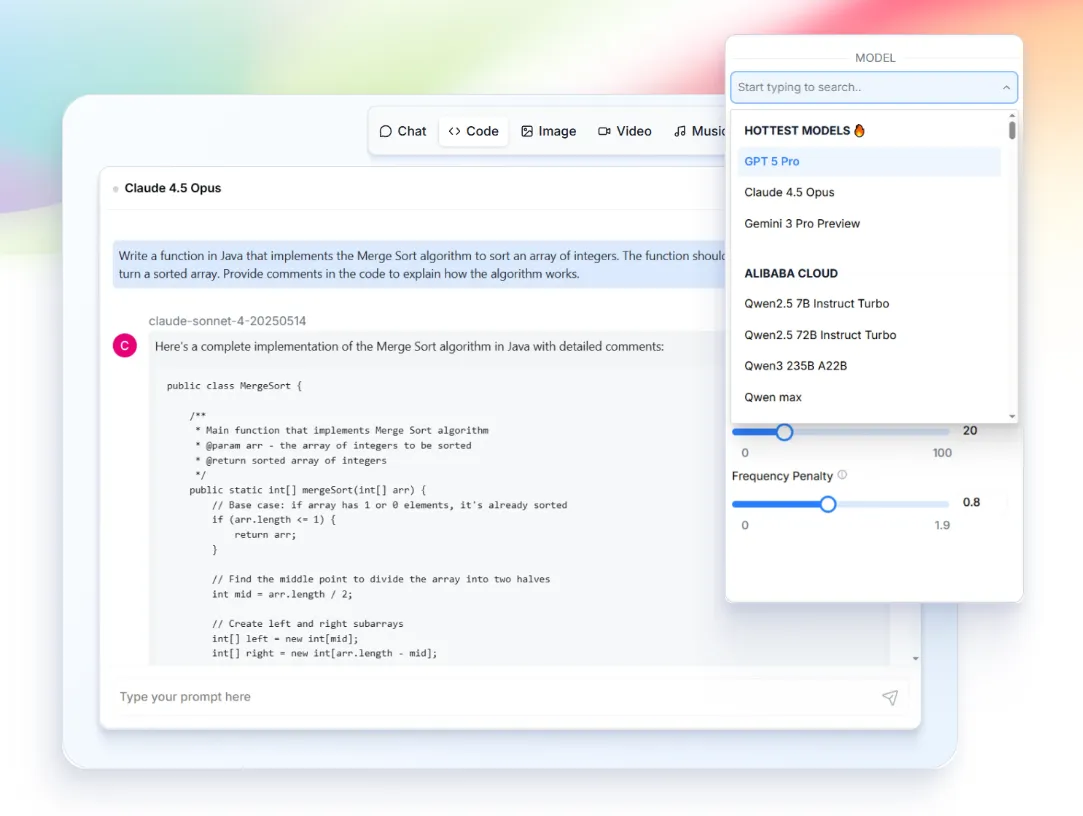Switch to the Video tab
The image size is (1083, 816).
pos(625,131)
